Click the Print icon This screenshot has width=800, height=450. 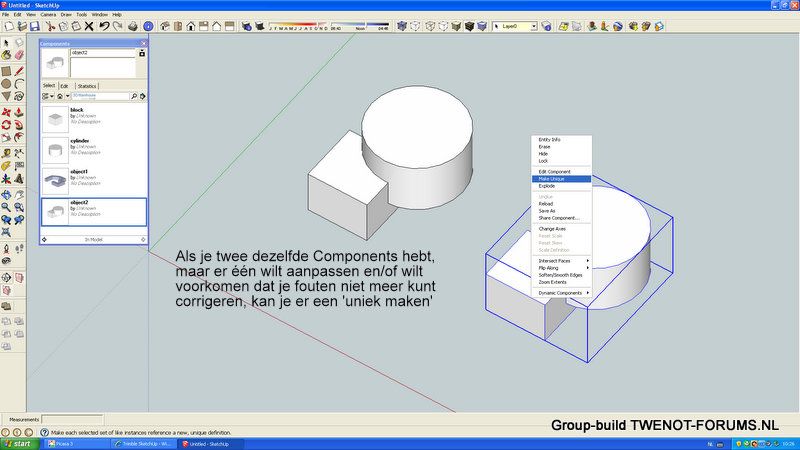[133, 26]
